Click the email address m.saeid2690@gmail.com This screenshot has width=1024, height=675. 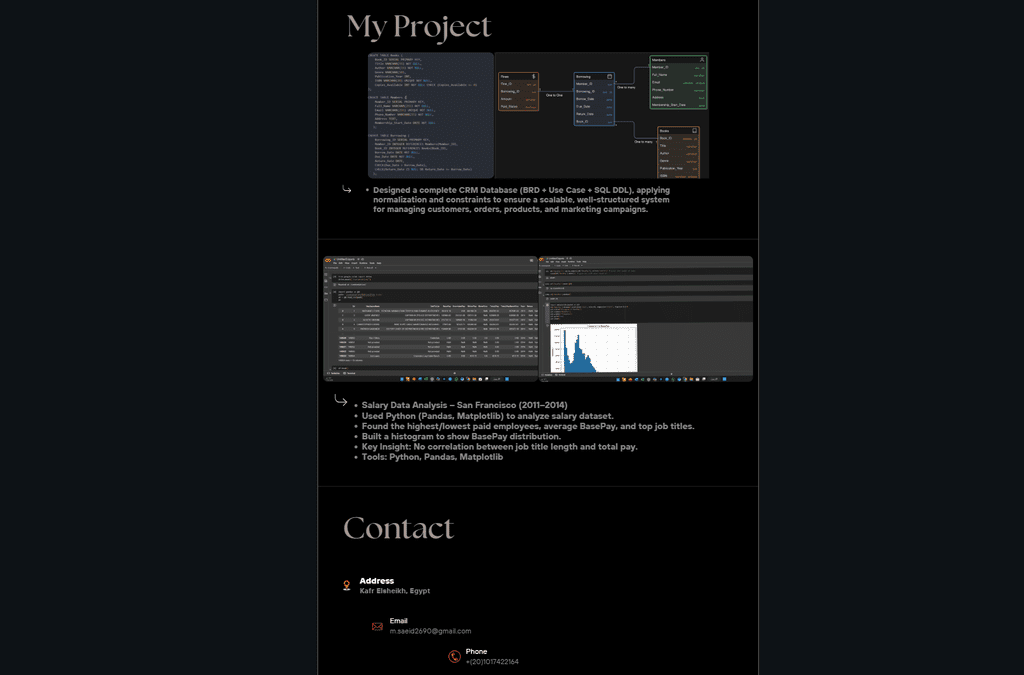[x=430, y=631]
